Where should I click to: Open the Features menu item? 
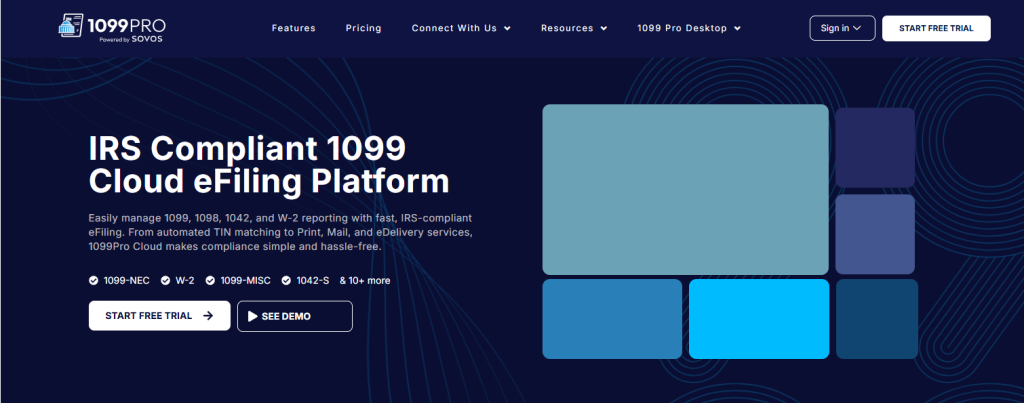(x=293, y=28)
